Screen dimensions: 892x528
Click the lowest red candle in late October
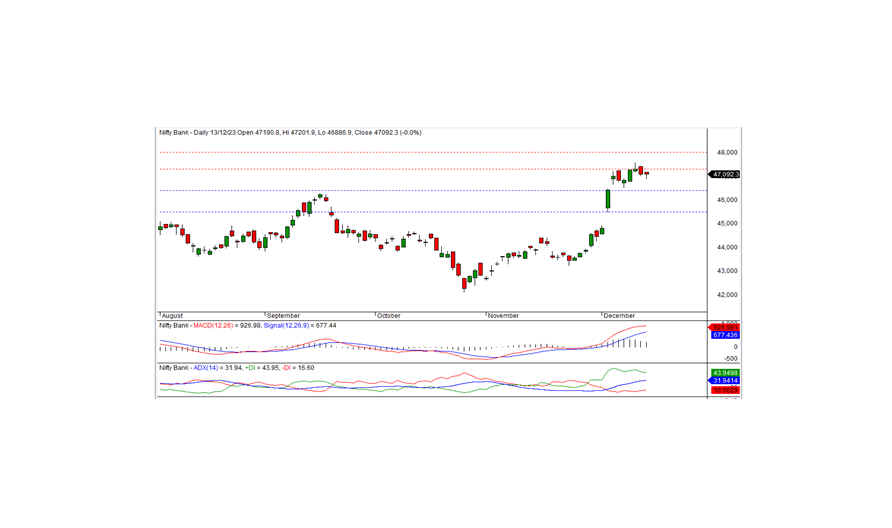pos(464,283)
